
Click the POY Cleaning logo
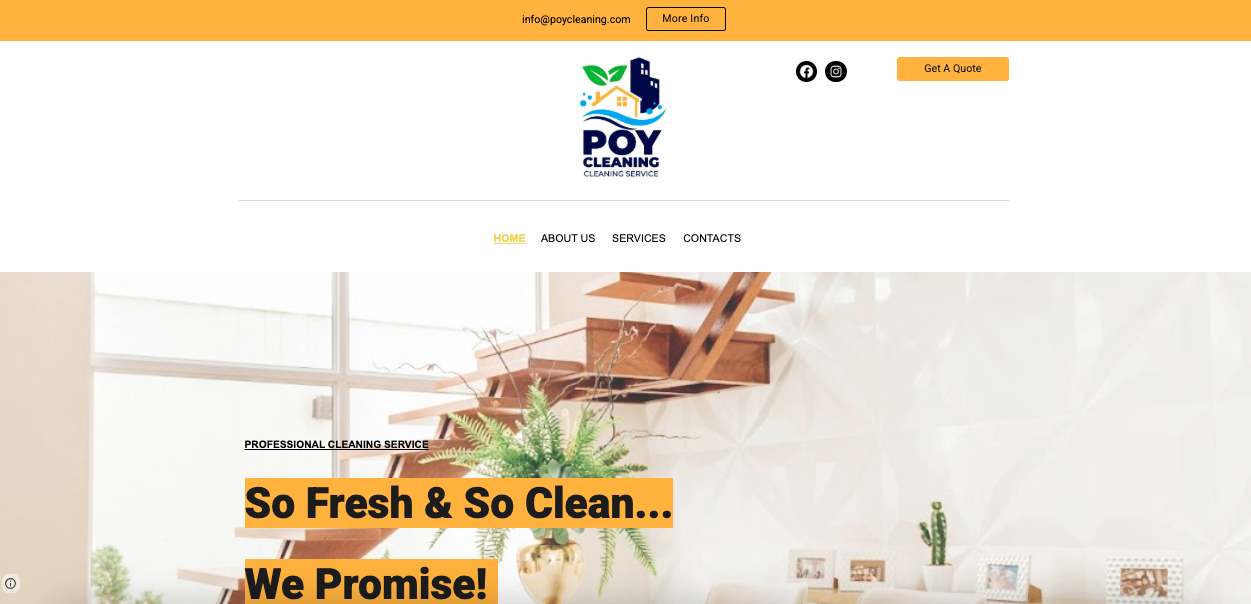pyautogui.click(x=622, y=118)
